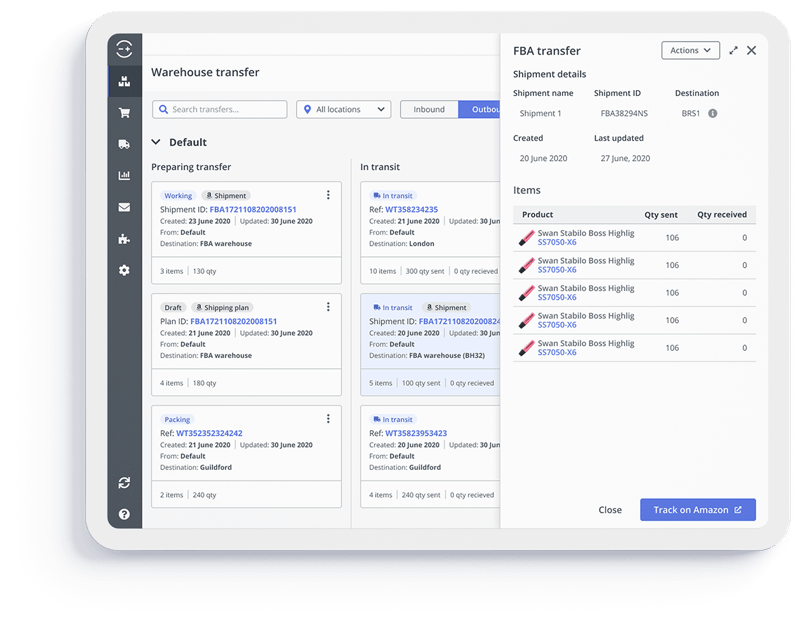Click the FBA38294NS shipment ID value
The image size is (800, 625).
point(624,113)
